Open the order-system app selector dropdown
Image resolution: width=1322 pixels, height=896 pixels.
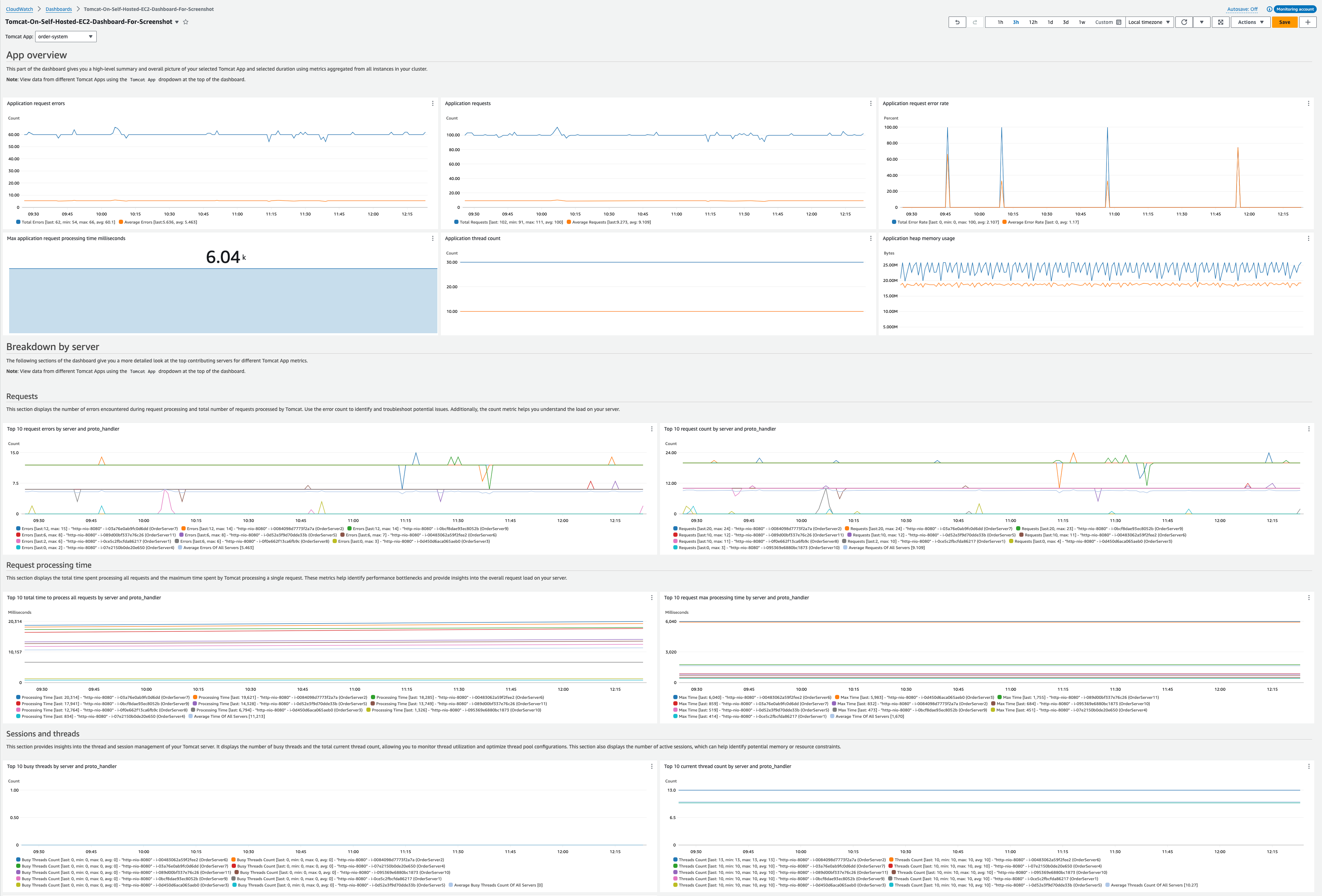click(65, 37)
